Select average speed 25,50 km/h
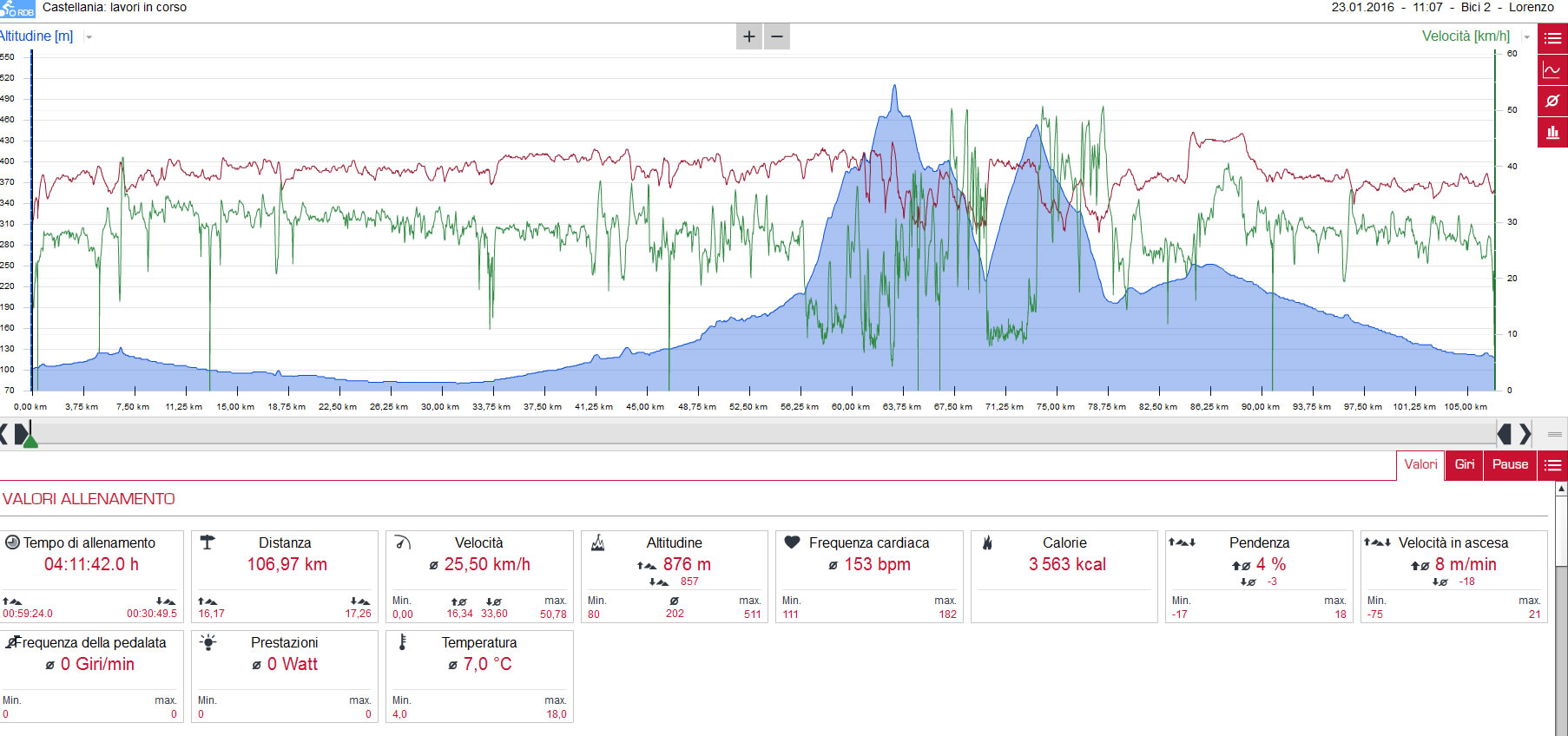The image size is (1568, 736). point(487,564)
